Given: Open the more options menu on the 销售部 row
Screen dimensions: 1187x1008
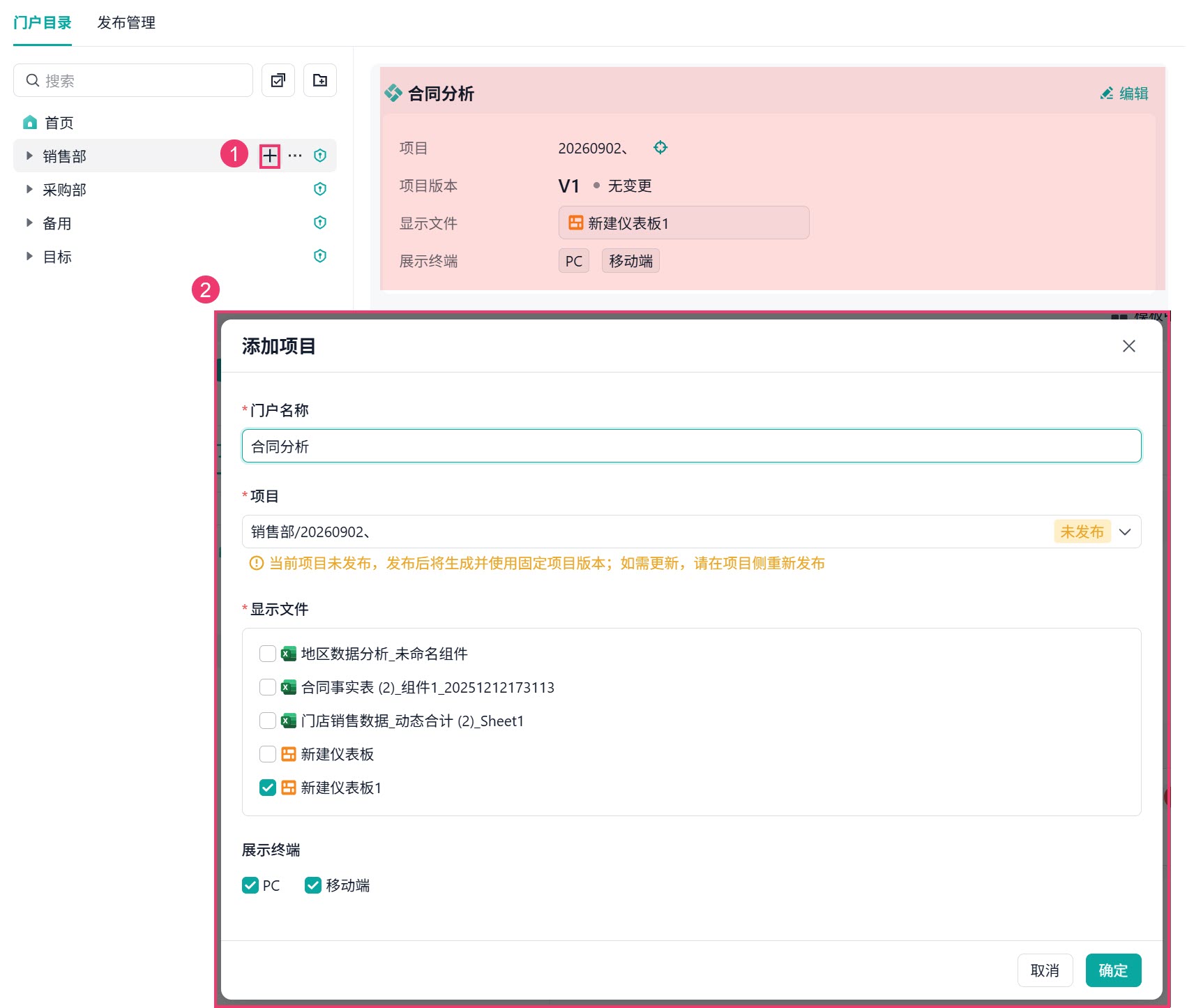Looking at the screenshot, I should pos(295,156).
